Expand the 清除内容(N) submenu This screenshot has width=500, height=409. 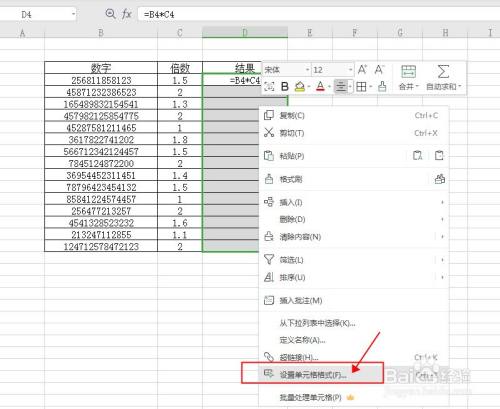tap(354, 237)
